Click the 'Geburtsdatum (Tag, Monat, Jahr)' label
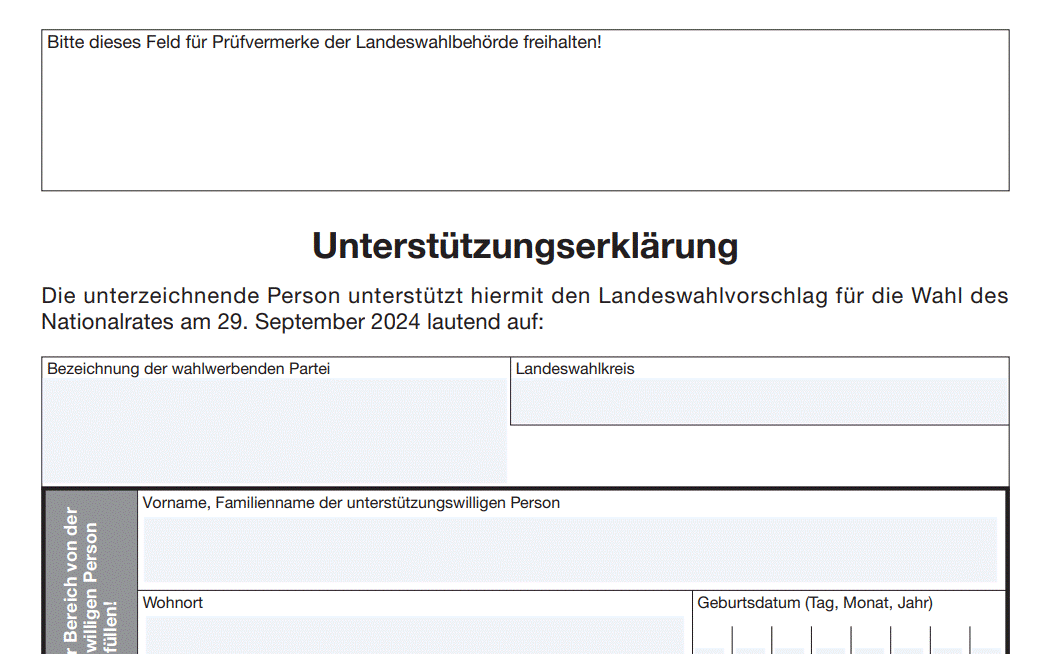1042x654 pixels. 815,603
